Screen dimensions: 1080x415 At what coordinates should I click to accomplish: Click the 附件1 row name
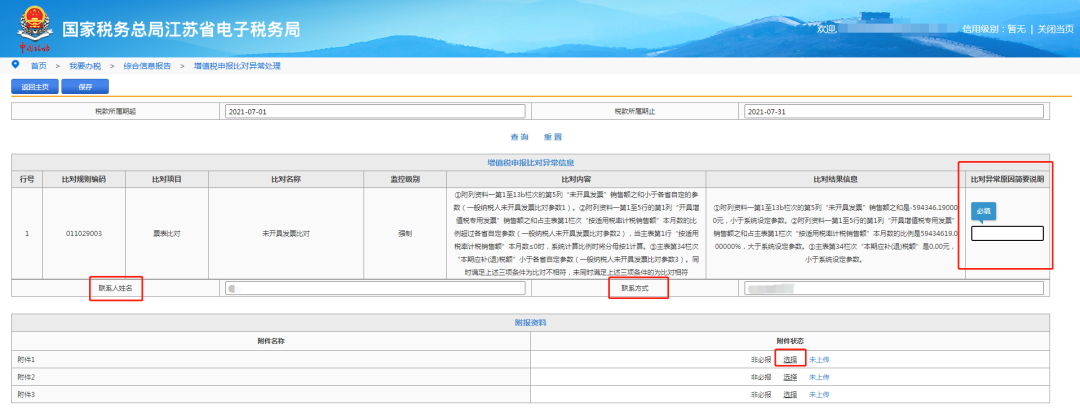coord(26,359)
